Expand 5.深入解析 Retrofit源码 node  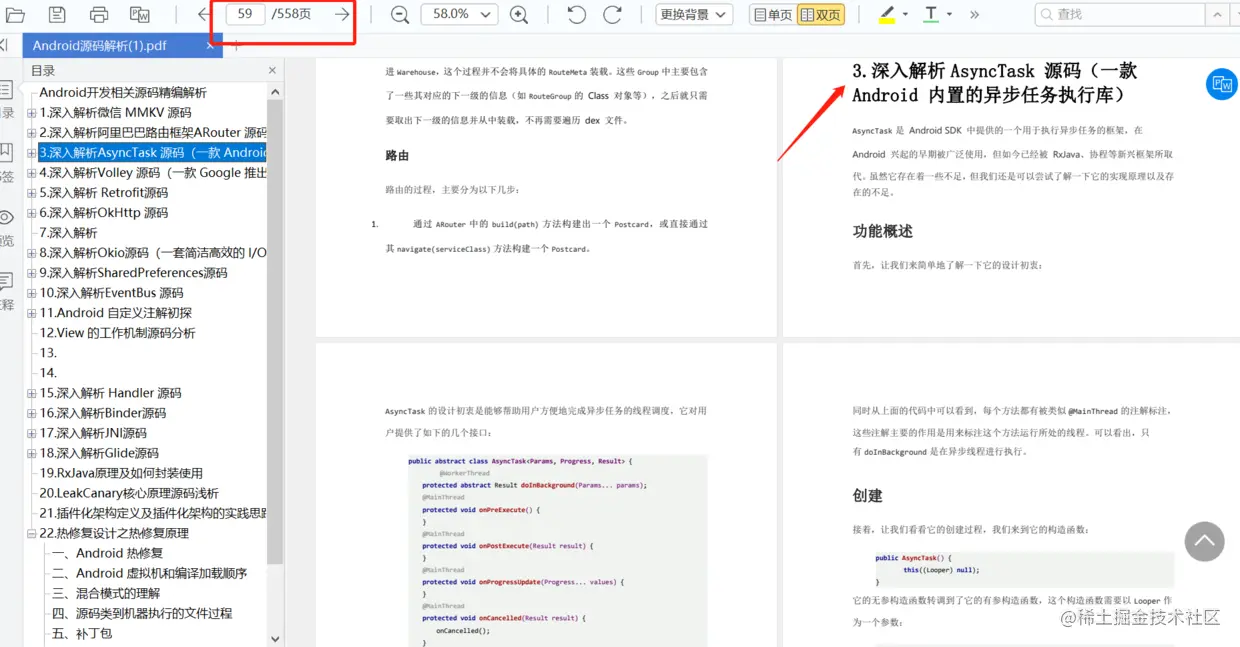(32, 193)
